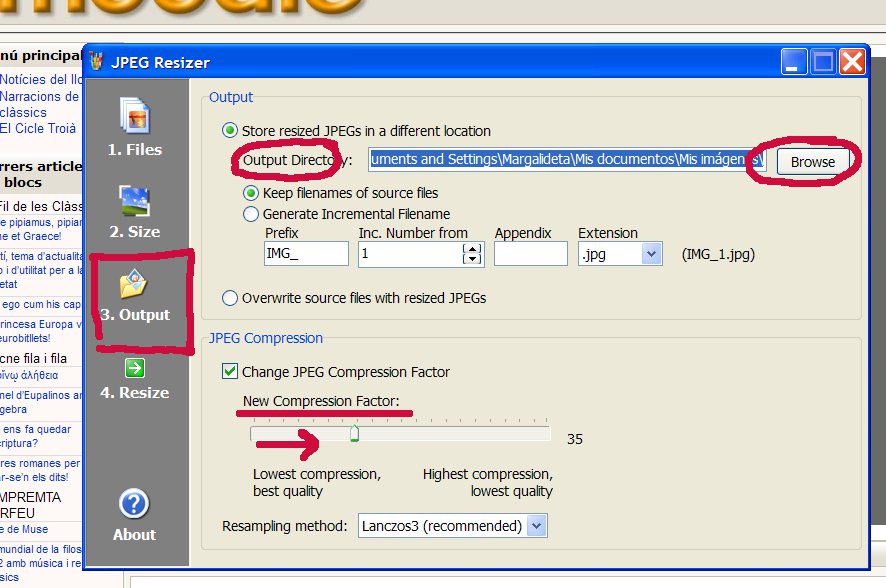Click the 'New Compression Factor:' label
This screenshot has width=886, height=588.
[321, 401]
